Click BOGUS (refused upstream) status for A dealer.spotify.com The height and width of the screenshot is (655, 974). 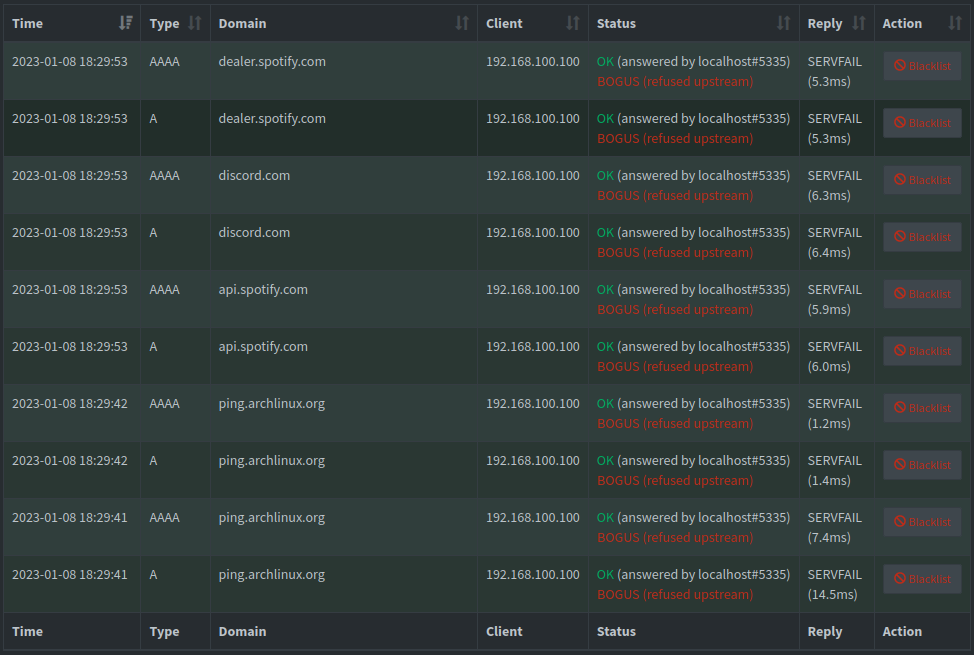pyautogui.click(x=675, y=139)
